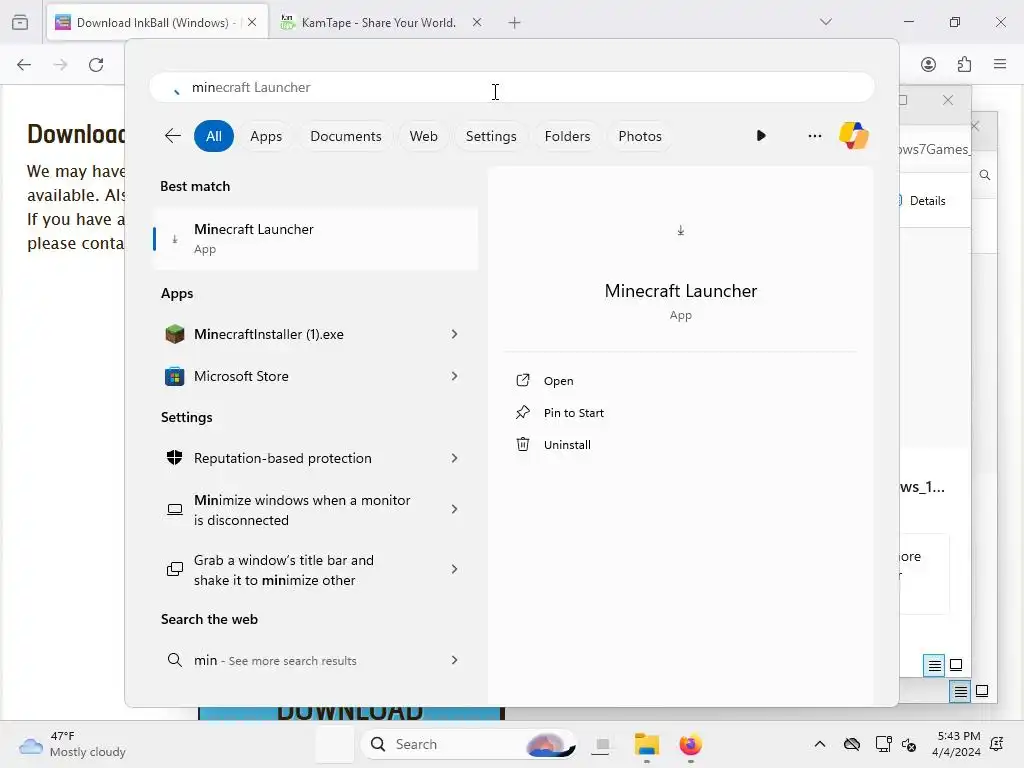Click the windows icon beside title bar shake setting

[174, 569]
